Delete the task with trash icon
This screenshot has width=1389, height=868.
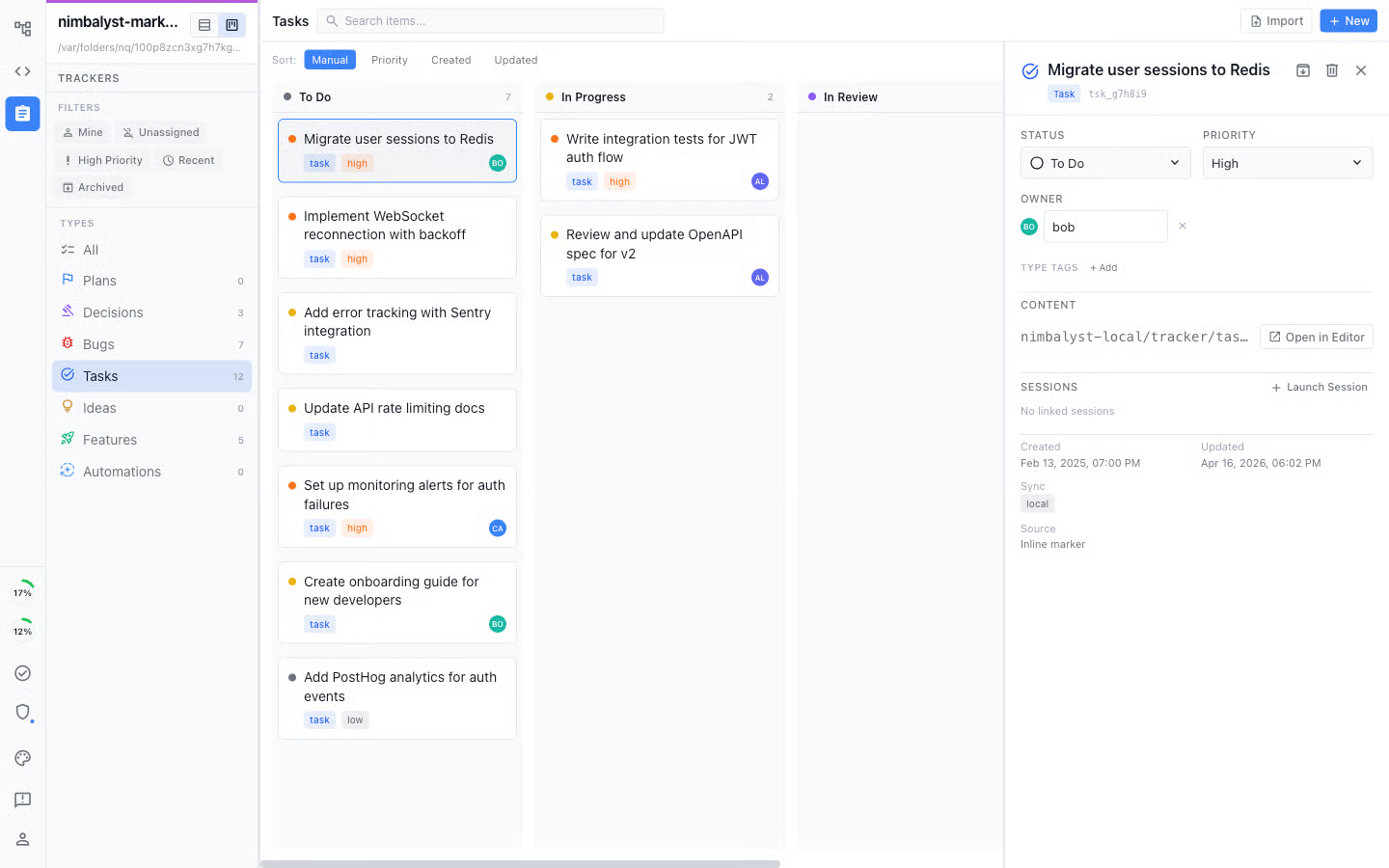click(1332, 70)
